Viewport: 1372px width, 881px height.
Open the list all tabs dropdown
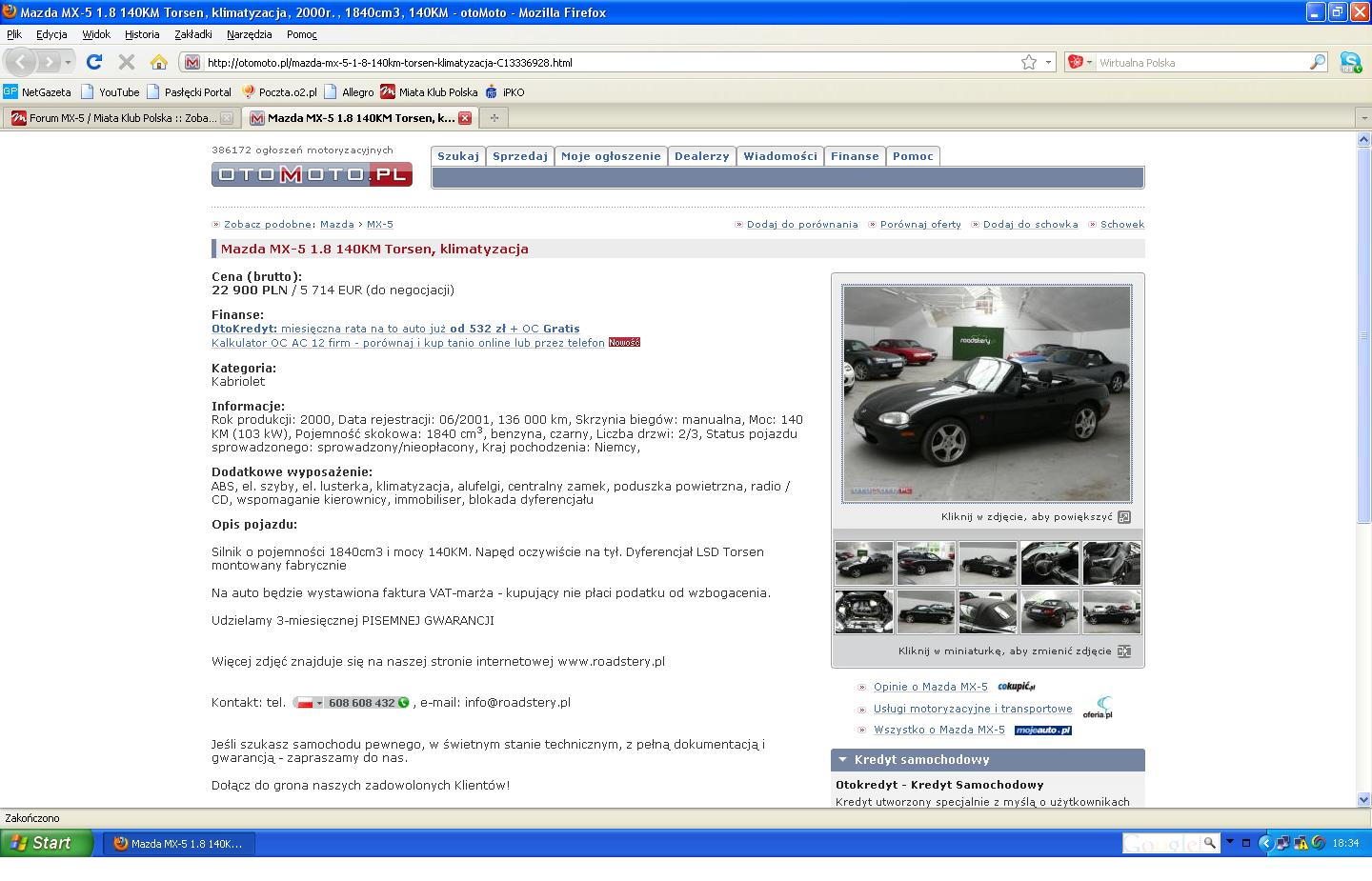pos(1362,118)
